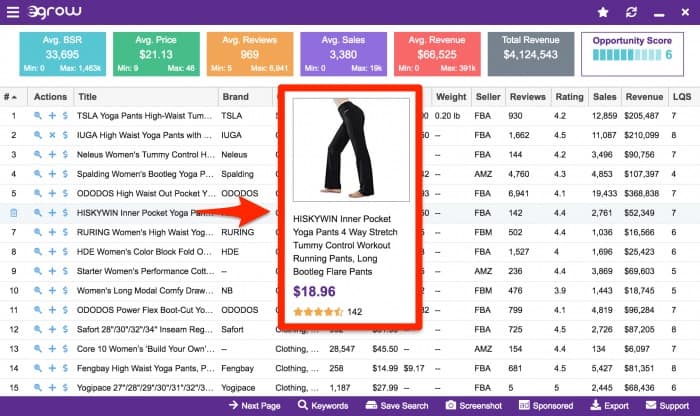The image size is (700, 416).
Task: Click plus icon in HISKYWIN row
Action: pyautogui.click(x=52, y=213)
